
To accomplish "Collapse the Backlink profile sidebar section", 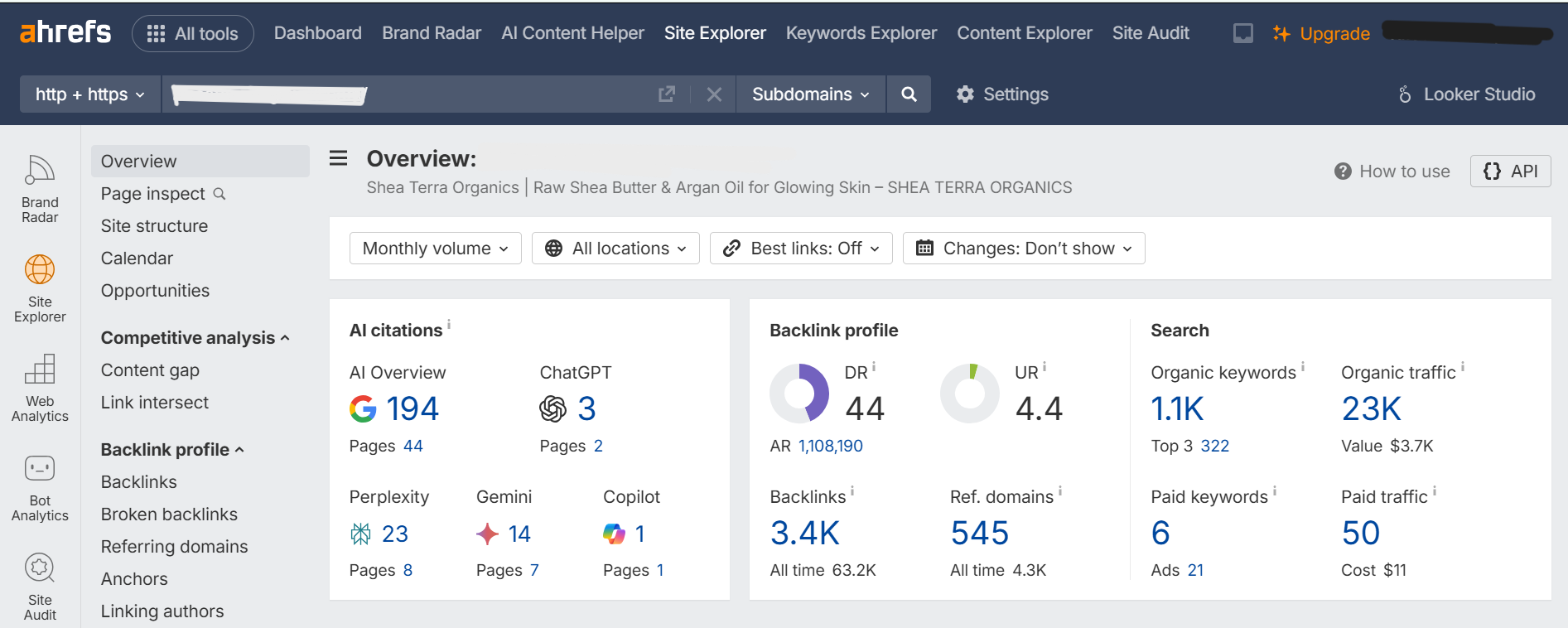I will coord(172,450).
